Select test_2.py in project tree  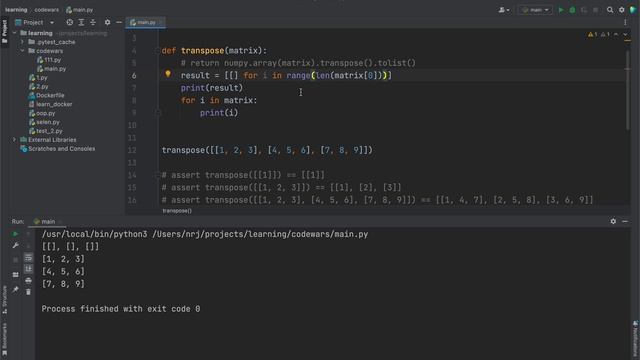[46, 131]
